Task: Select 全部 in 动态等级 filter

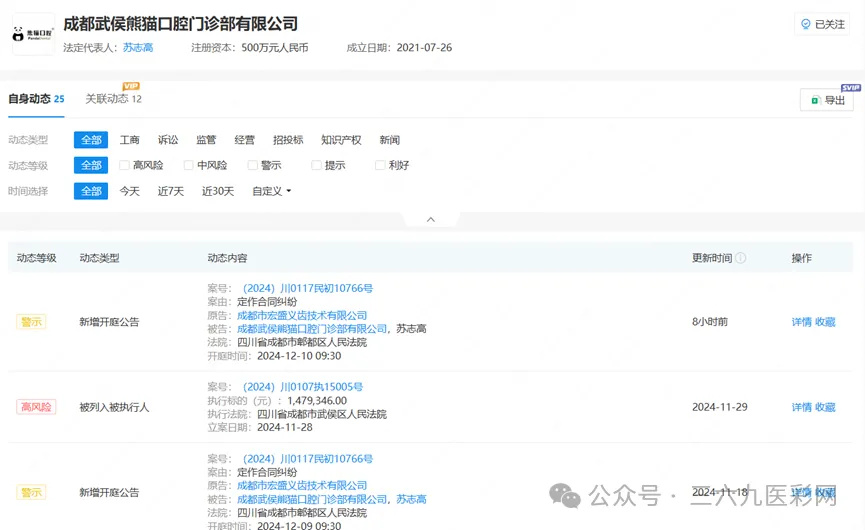Action: [x=91, y=165]
